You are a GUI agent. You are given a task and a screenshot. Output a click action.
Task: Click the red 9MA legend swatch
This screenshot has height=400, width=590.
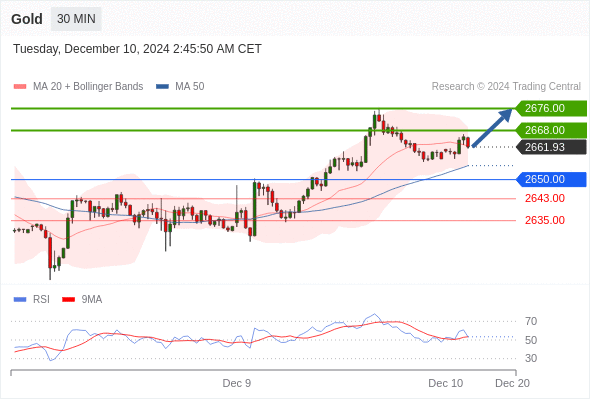coord(68,300)
